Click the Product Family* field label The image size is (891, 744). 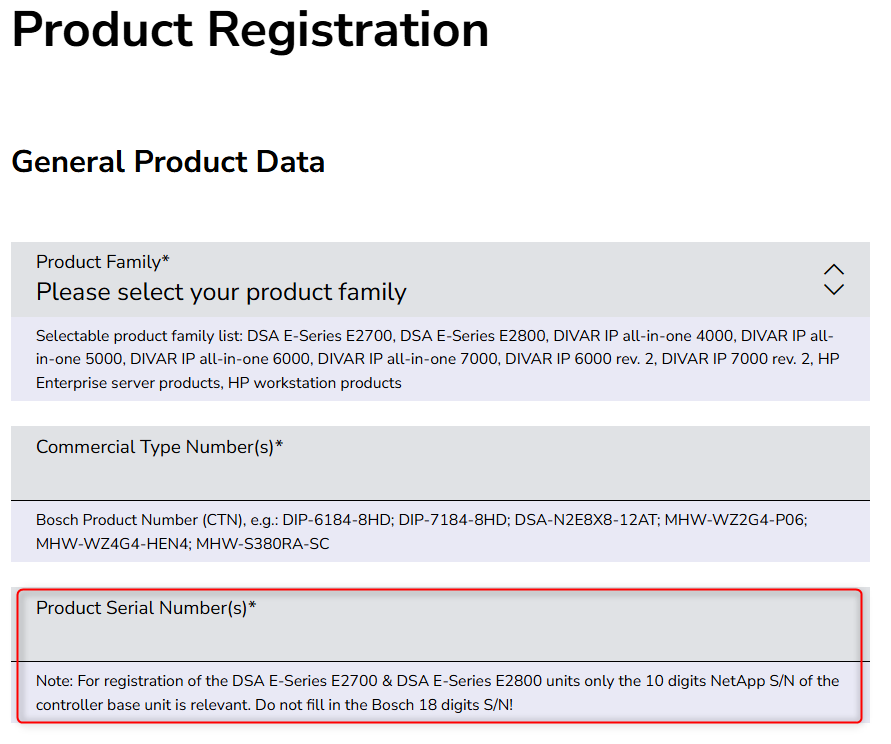click(x=102, y=262)
